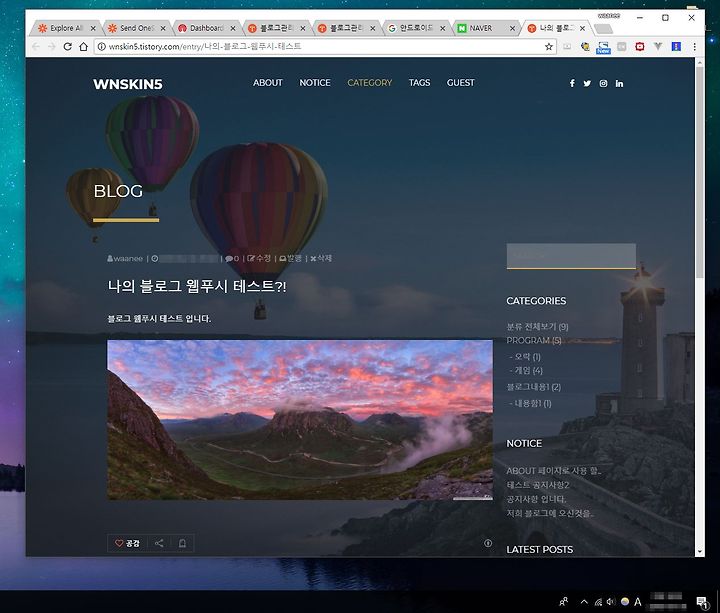Click the taskbar volume icon

[x=611, y=602]
